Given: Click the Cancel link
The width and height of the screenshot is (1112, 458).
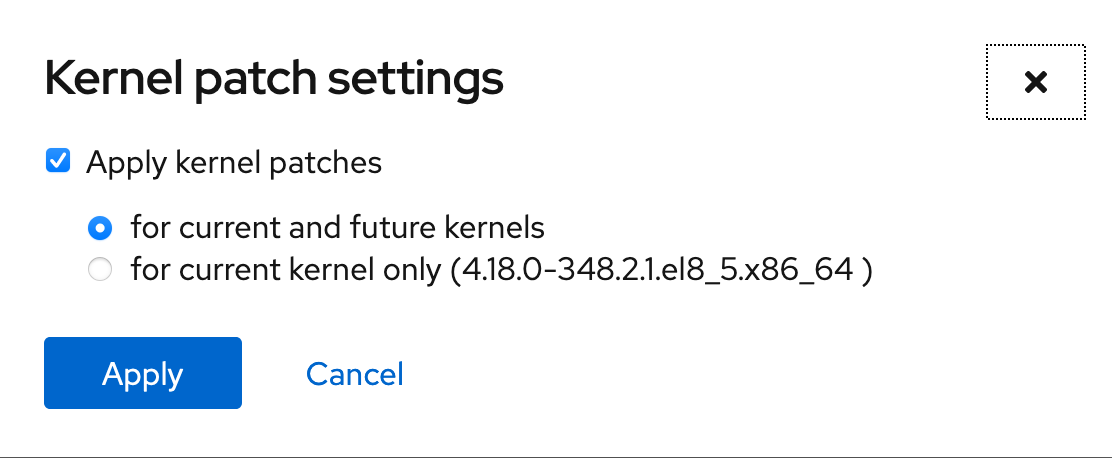Looking at the screenshot, I should [x=354, y=374].
